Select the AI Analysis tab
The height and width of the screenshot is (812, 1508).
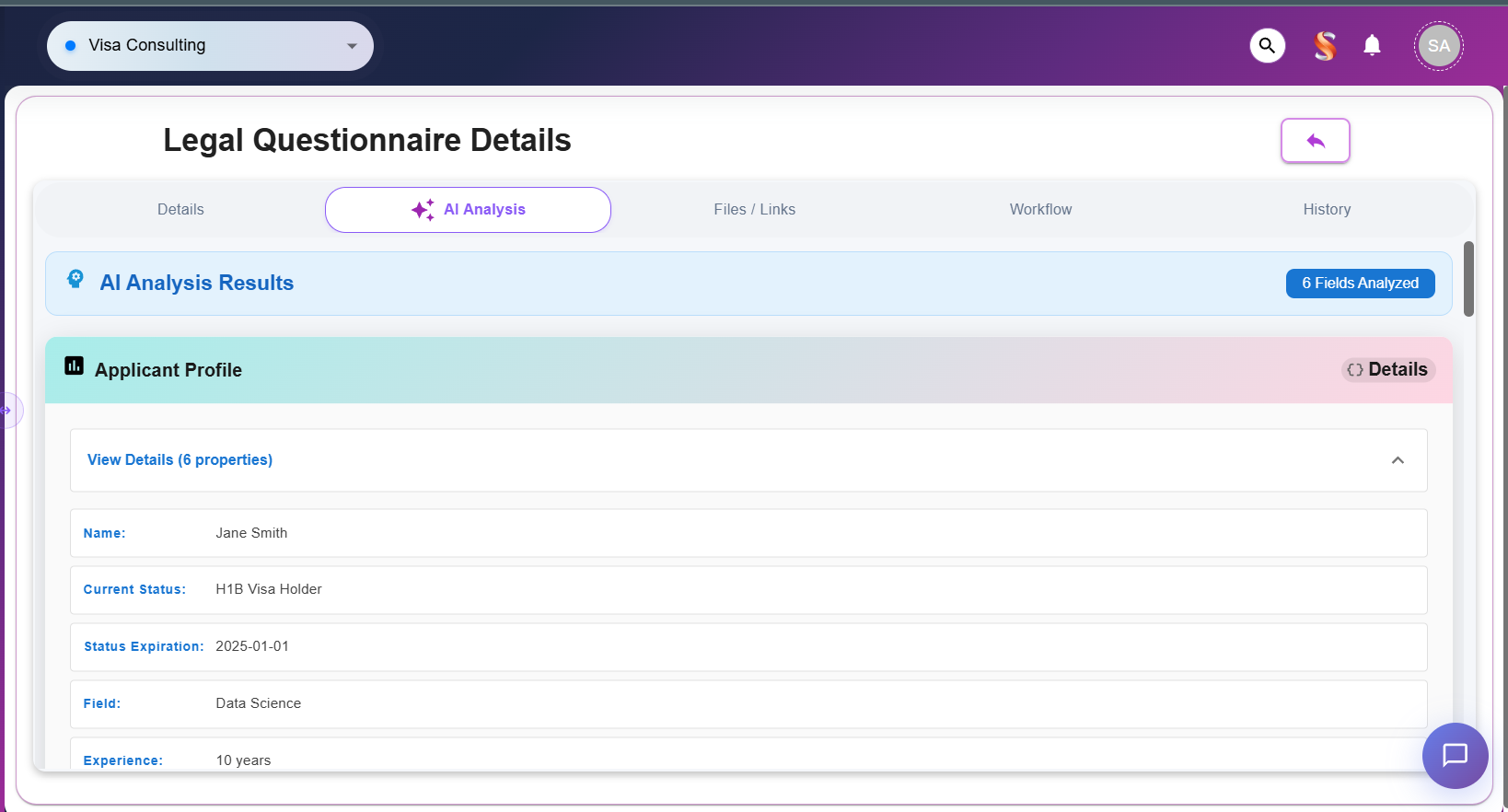click(468, 210)
